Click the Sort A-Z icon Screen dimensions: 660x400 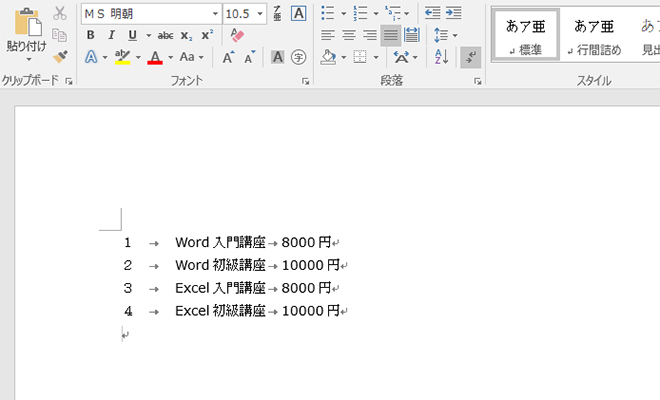pyautogui.click(x=442, y=57)
